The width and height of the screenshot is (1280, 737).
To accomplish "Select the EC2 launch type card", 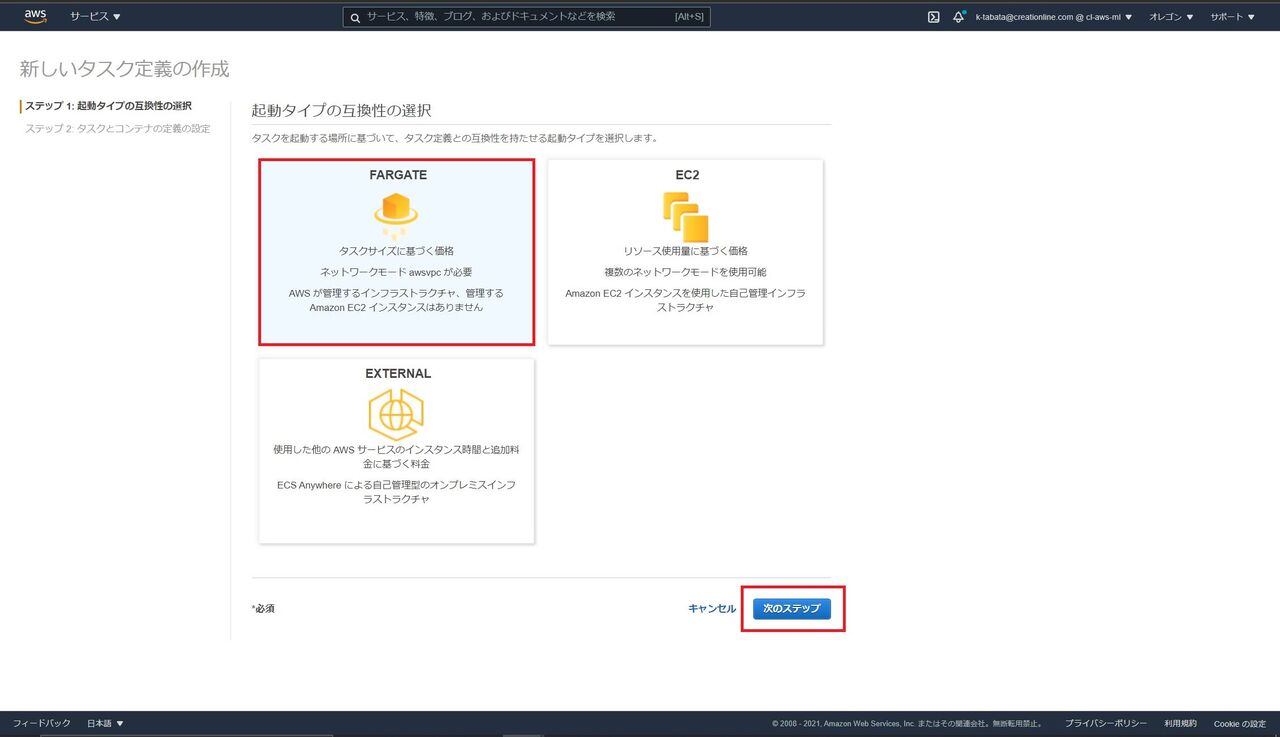I will [x=685, y=252].
